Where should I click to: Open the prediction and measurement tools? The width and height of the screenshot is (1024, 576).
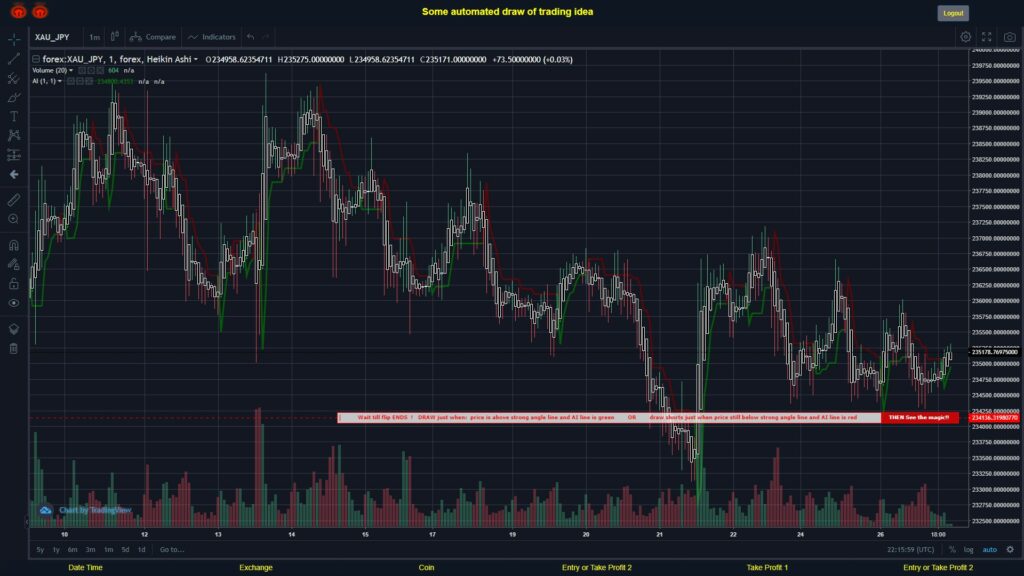[14, 155]
